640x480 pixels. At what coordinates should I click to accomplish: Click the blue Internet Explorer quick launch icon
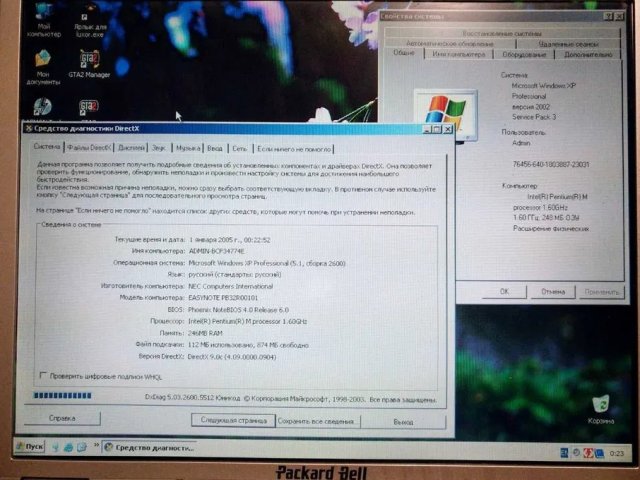tap(68, 447)
